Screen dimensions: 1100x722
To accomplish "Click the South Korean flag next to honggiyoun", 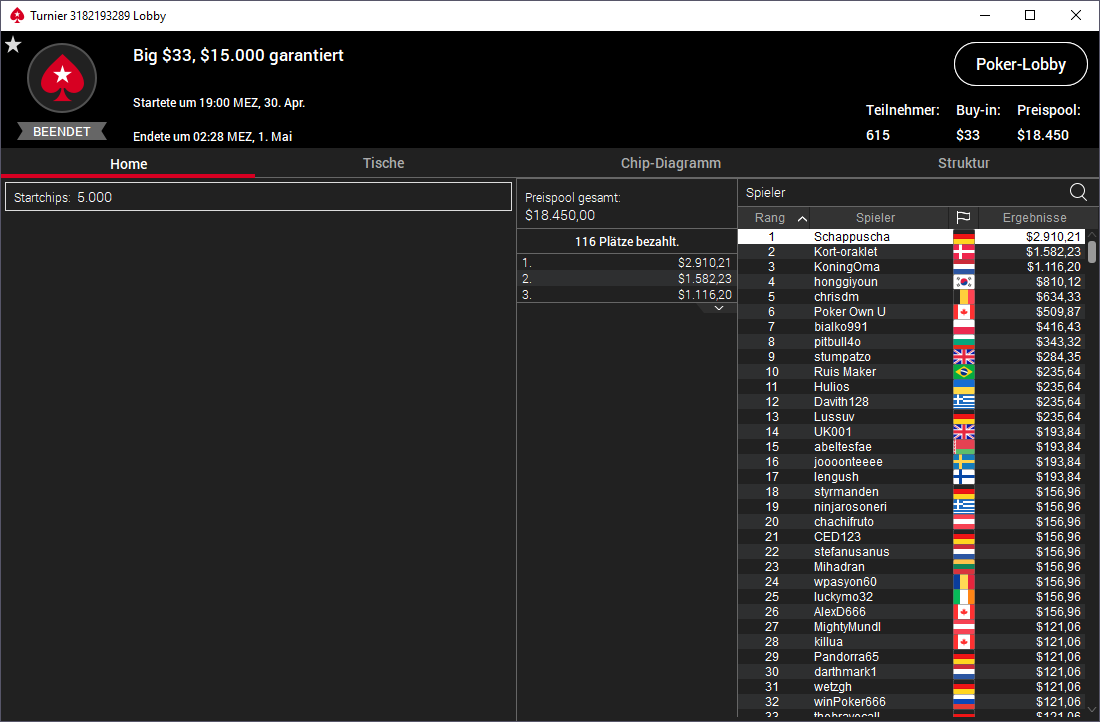I will click(x=963, y=282).
